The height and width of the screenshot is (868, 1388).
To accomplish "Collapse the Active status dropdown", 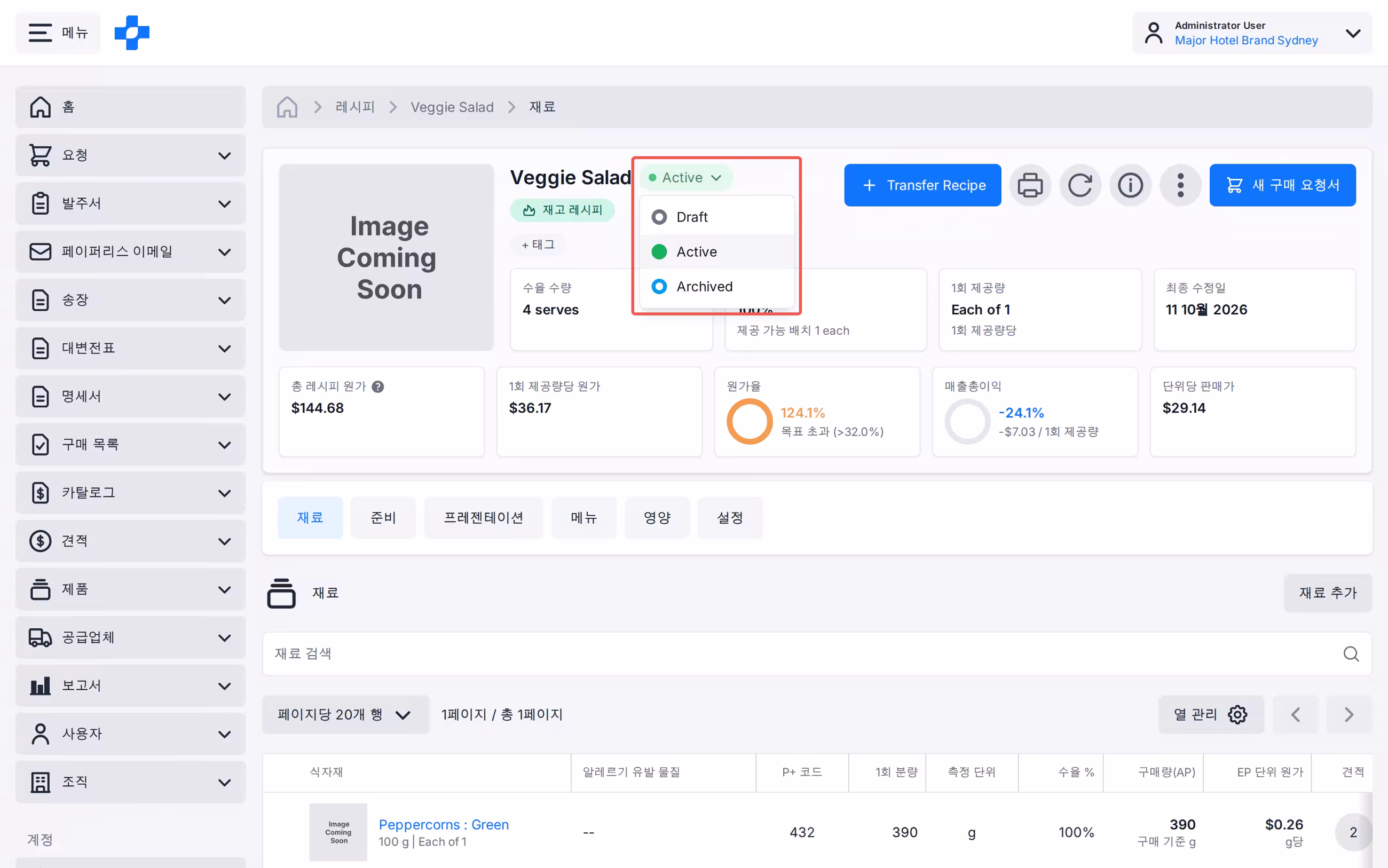I will click(685, 177).
